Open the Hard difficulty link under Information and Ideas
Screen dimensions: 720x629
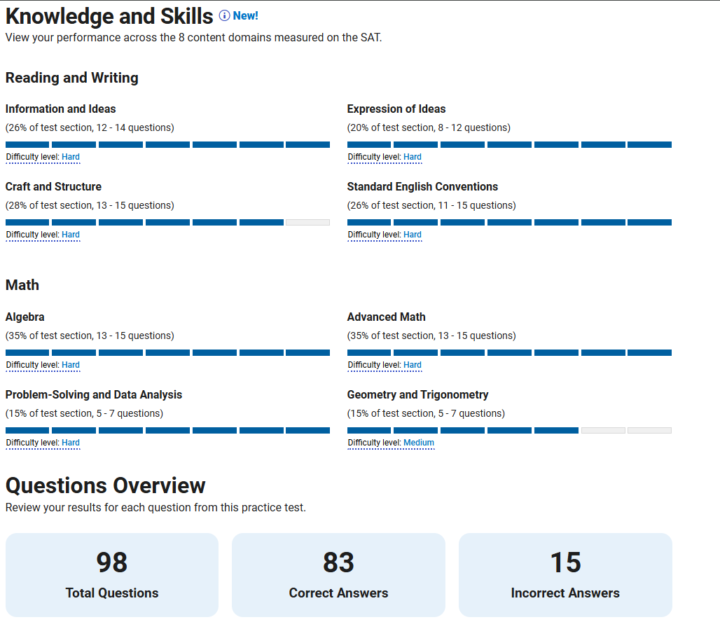pos(70,157)
